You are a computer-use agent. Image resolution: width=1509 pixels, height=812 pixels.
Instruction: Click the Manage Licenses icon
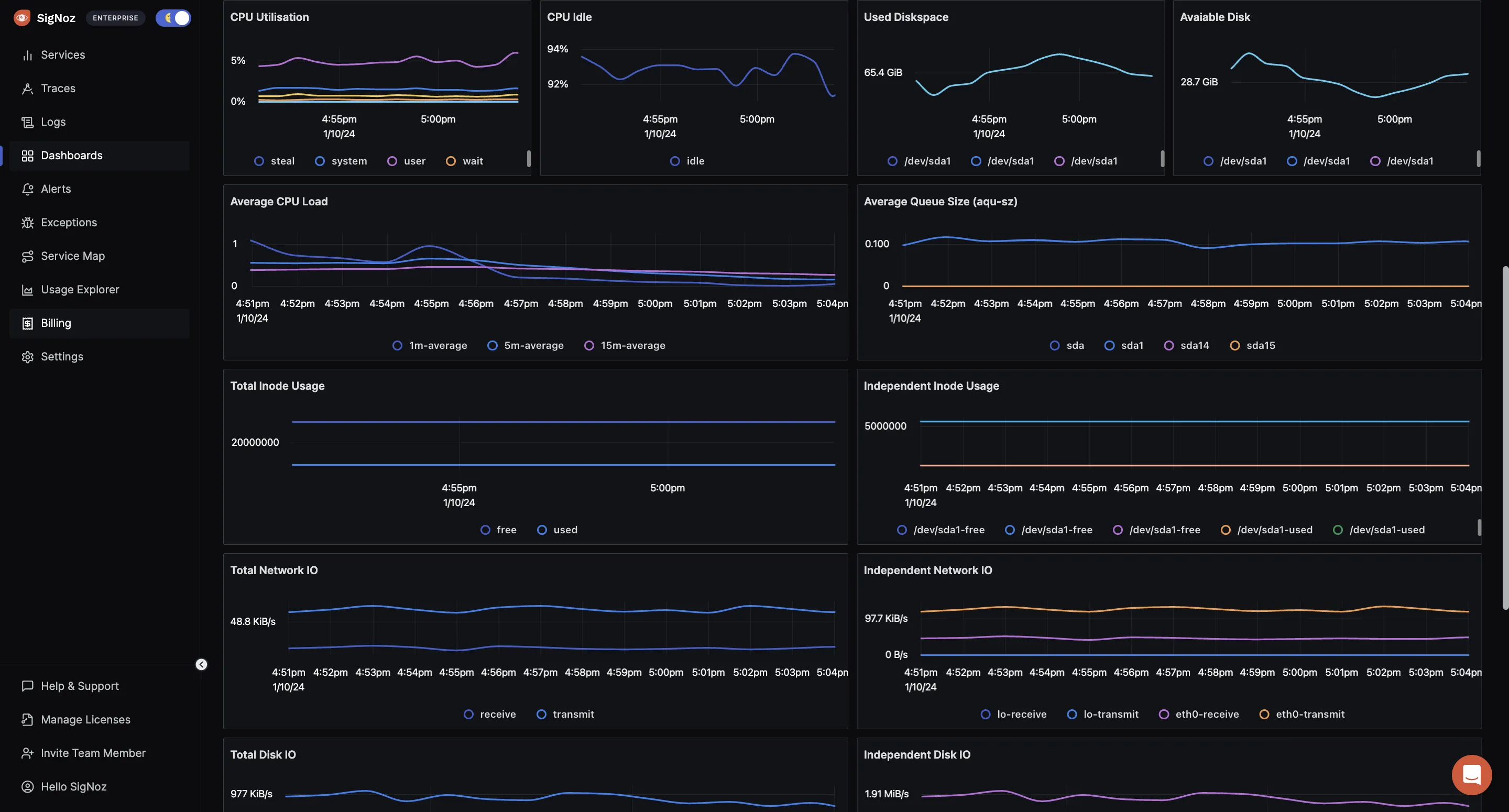pos(27,719)
